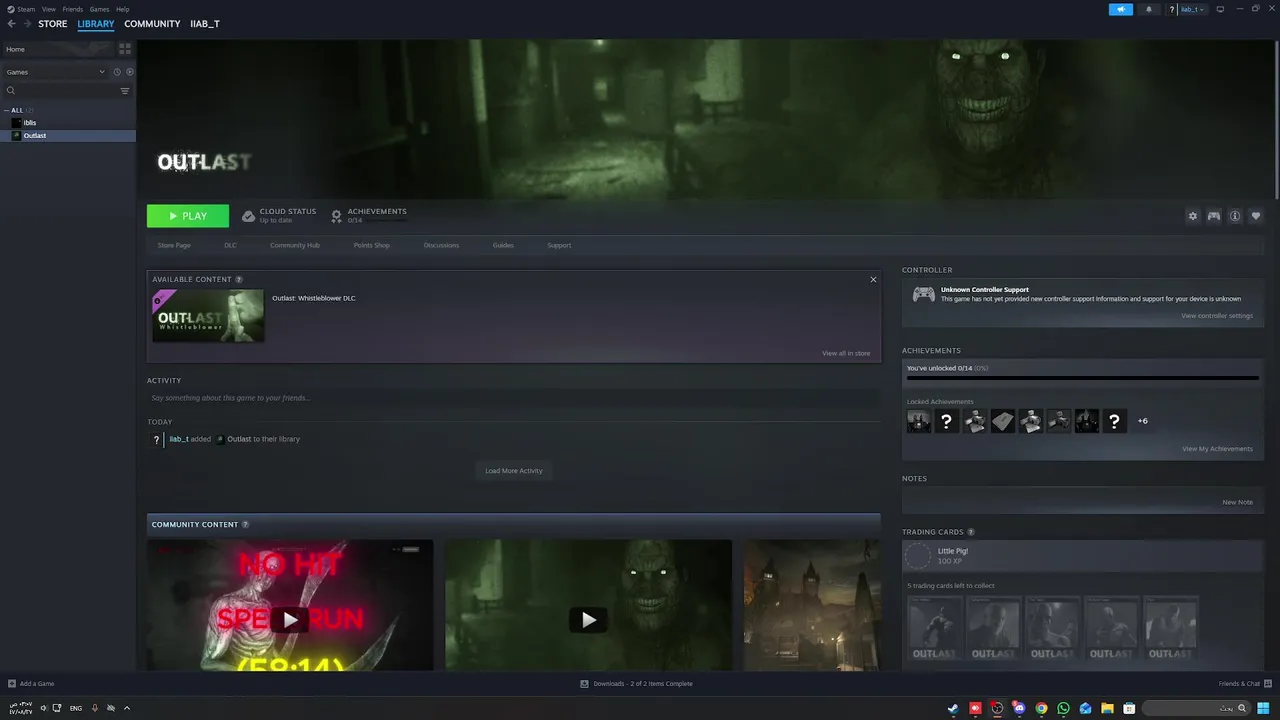Open Friends & Chat

click(x=1243, y=684)
